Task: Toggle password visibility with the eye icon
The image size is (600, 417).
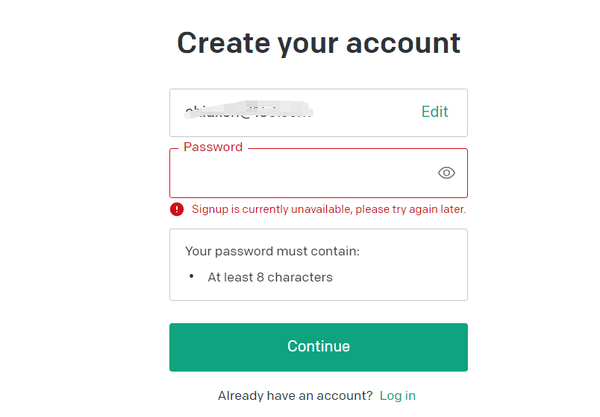Action: 446,173
